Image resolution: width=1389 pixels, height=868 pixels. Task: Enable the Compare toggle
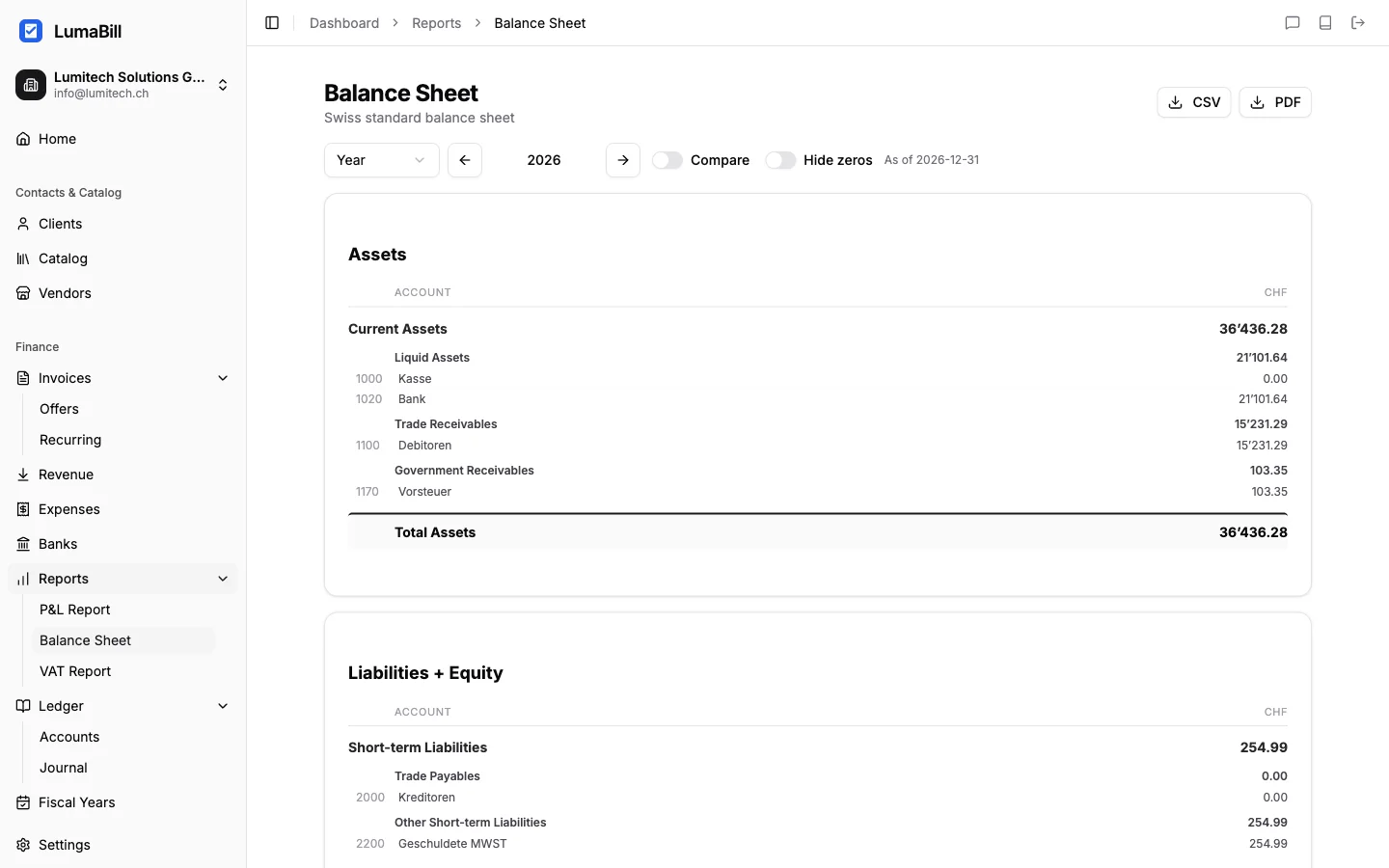[x=667, y=160]
